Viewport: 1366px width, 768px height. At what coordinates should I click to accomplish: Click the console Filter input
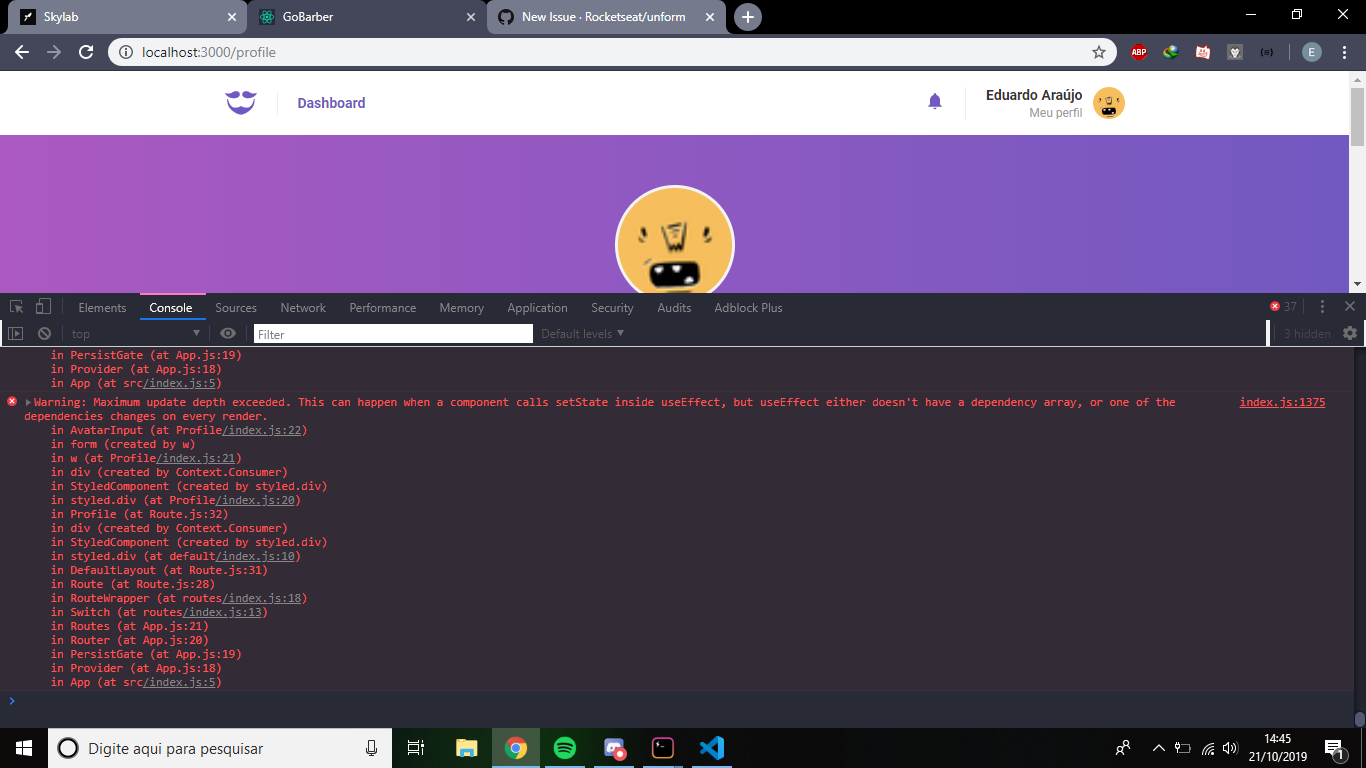(x=393, y=335)
